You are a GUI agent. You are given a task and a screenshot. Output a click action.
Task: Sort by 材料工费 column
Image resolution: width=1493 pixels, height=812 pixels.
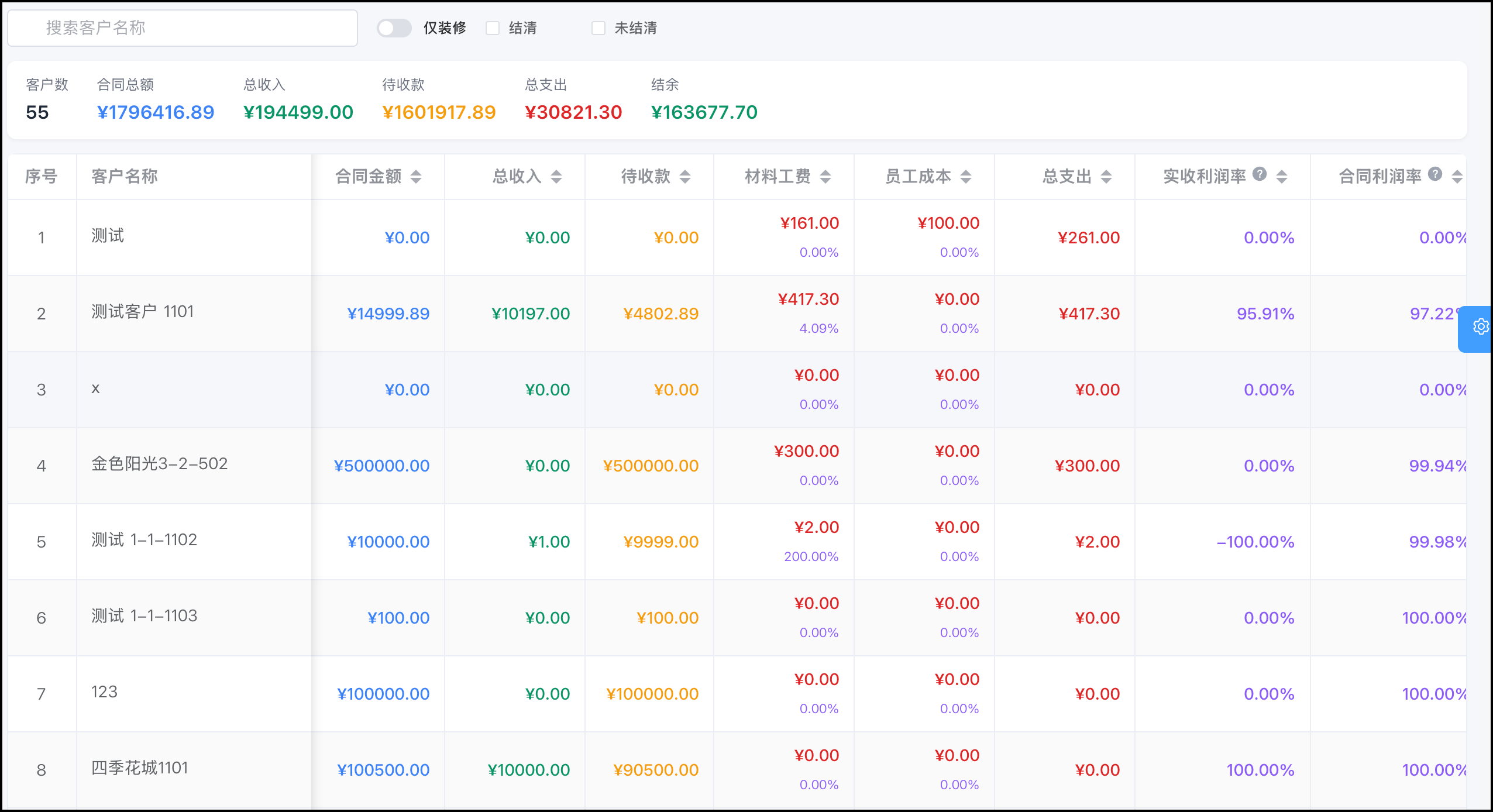tap(825, 177)
